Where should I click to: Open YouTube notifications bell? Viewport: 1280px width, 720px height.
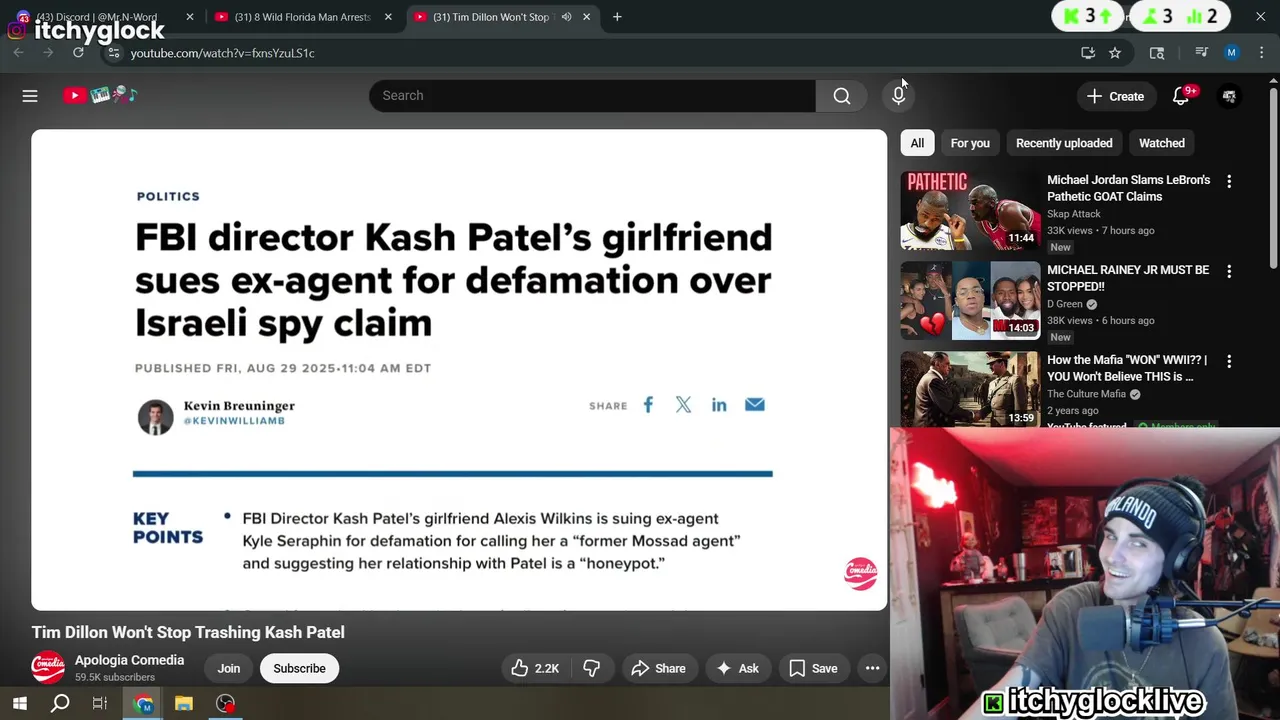1181,96
